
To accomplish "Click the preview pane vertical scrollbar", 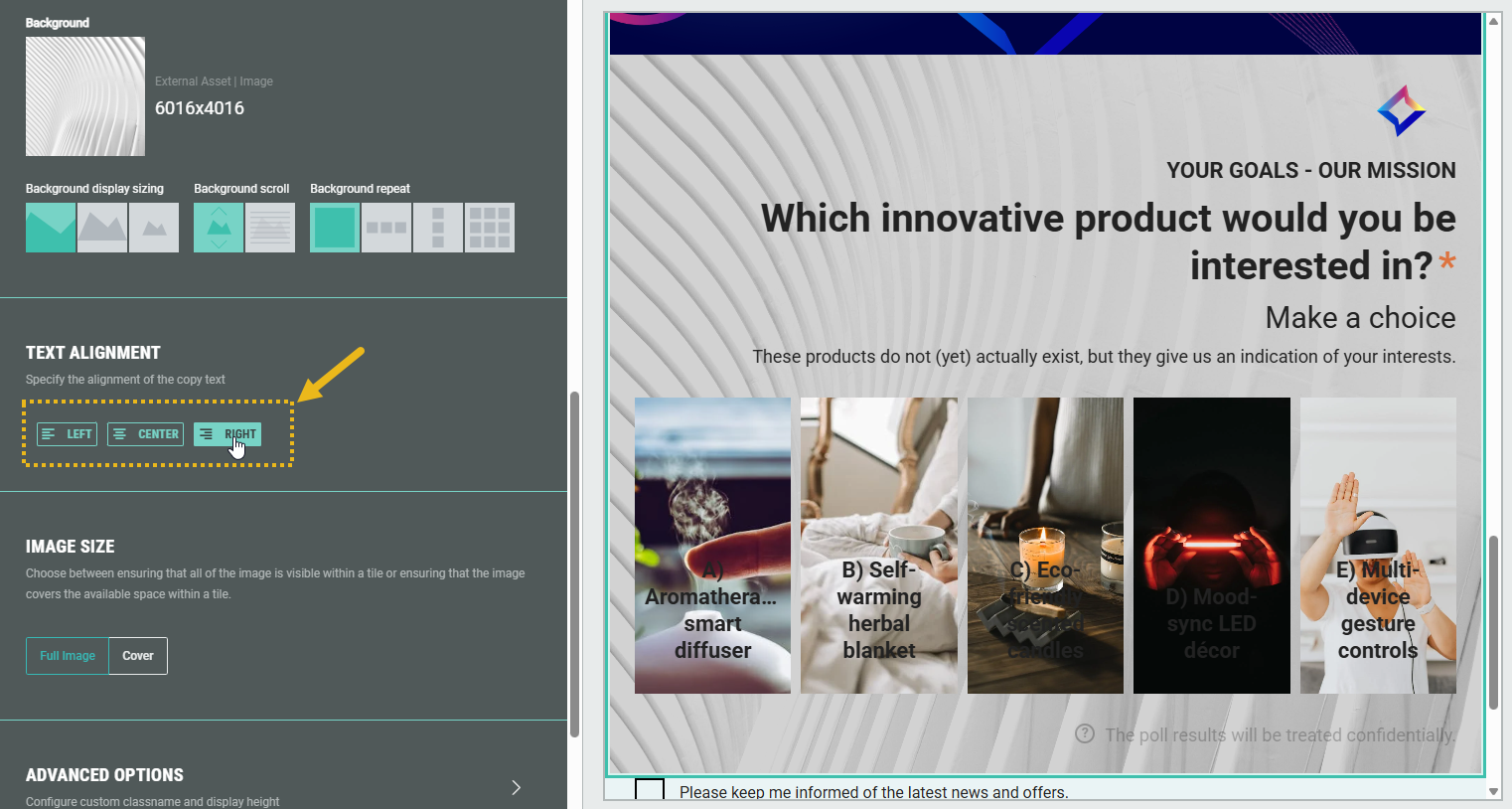I will 1493,622.
